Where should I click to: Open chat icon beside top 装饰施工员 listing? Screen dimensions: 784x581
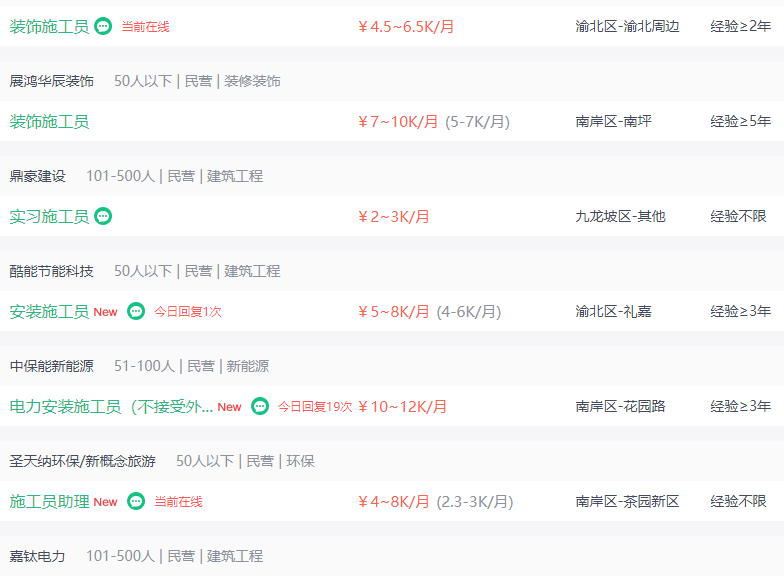(x=103, y=26)
